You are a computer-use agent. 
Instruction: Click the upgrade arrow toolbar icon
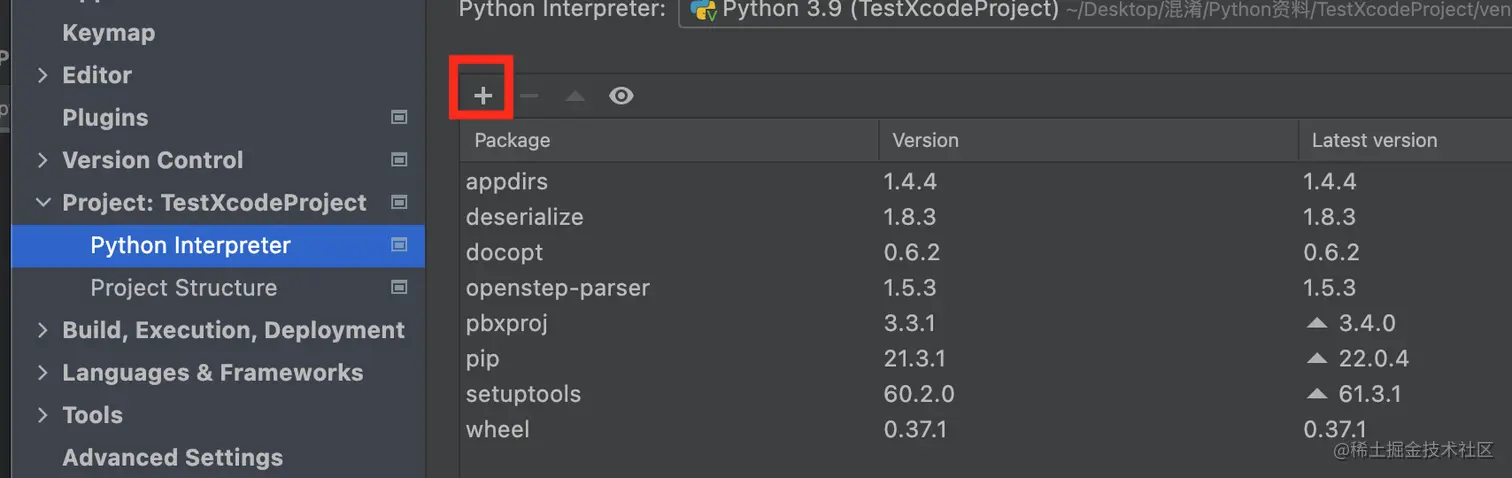[575, 96]
